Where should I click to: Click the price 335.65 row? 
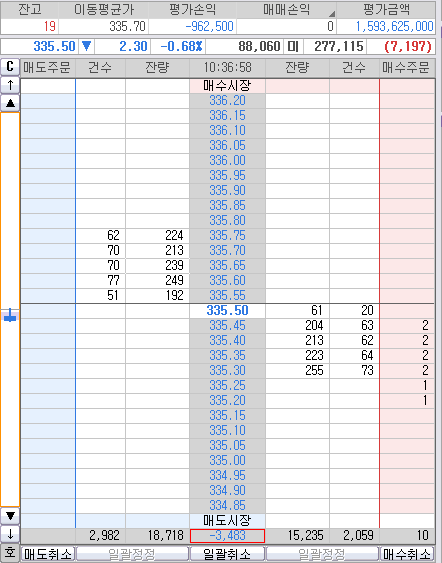(227, 265)
